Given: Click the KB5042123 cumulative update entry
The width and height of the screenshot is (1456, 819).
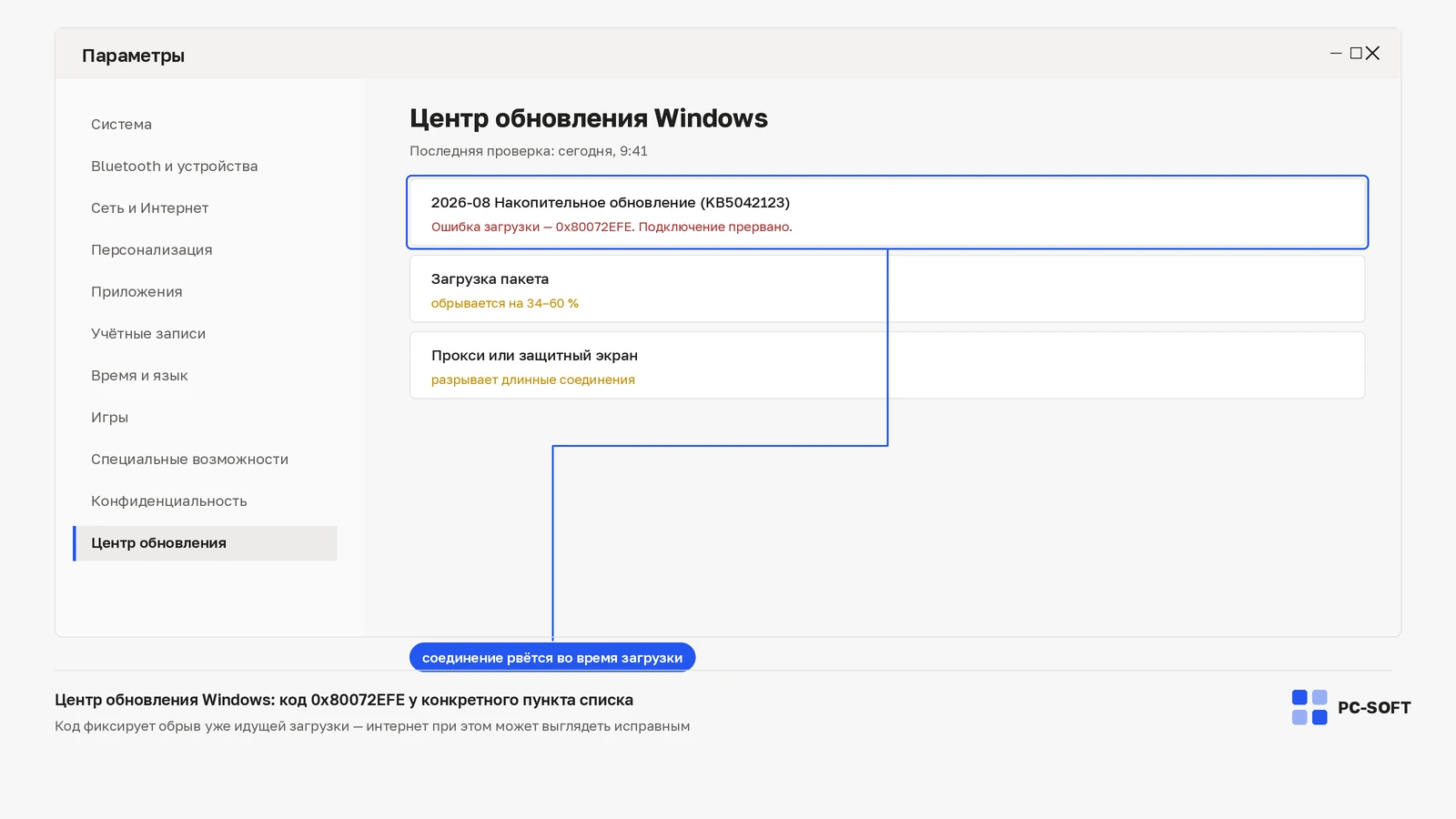Looking at the screenshot, I should [x=887, y=212].
